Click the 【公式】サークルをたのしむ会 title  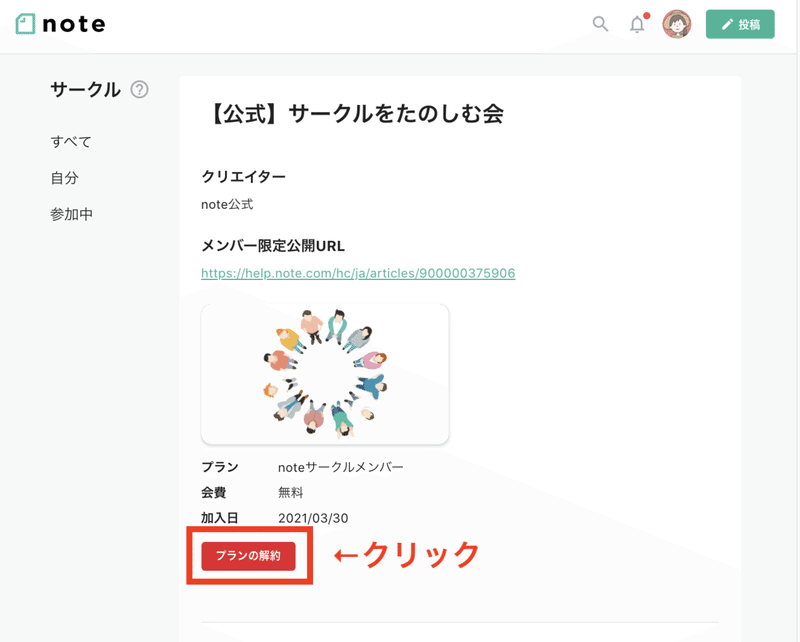(x=353, y=114)
